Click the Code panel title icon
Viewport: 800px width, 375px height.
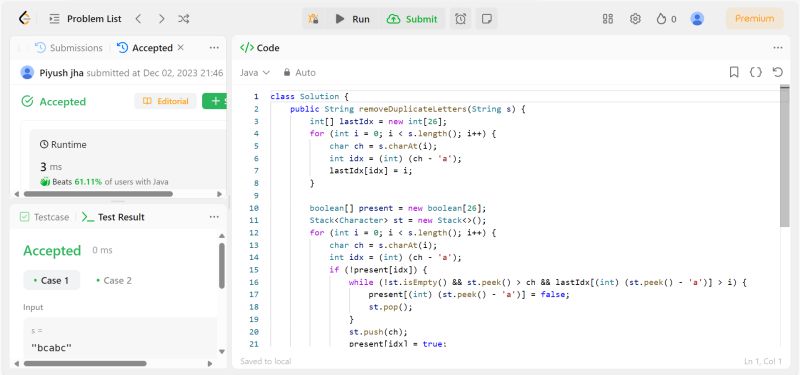pyautogui.click(x=246, y=47)
